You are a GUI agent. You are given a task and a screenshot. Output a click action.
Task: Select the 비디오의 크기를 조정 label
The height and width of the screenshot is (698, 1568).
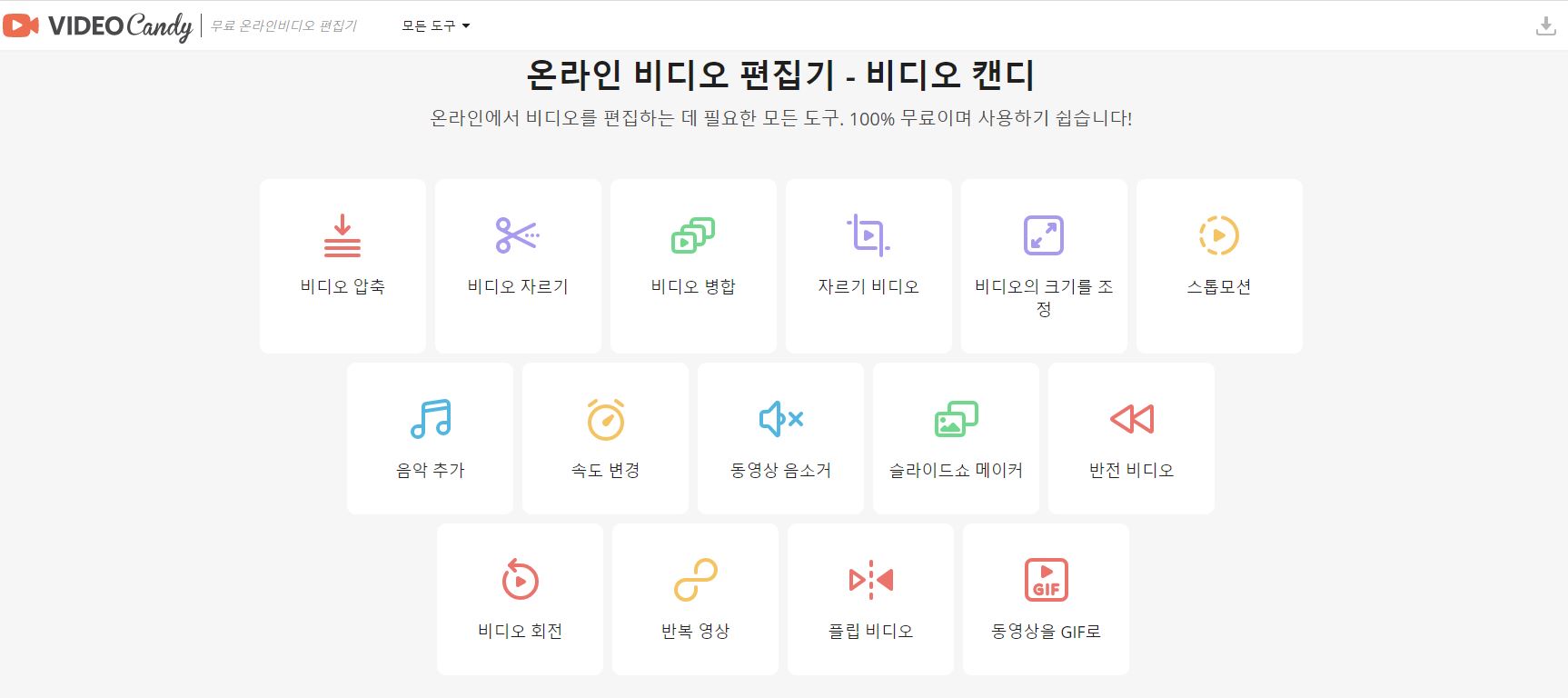point(1044,297)
